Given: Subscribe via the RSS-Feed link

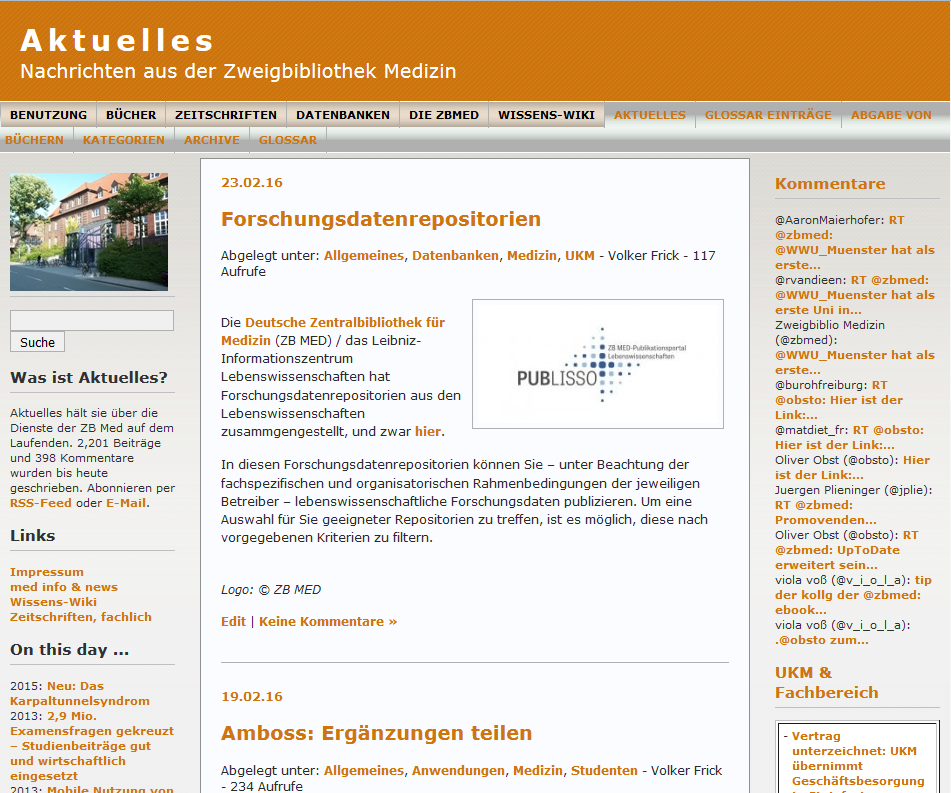Looking at the screenshot, I should pos(41,503).
